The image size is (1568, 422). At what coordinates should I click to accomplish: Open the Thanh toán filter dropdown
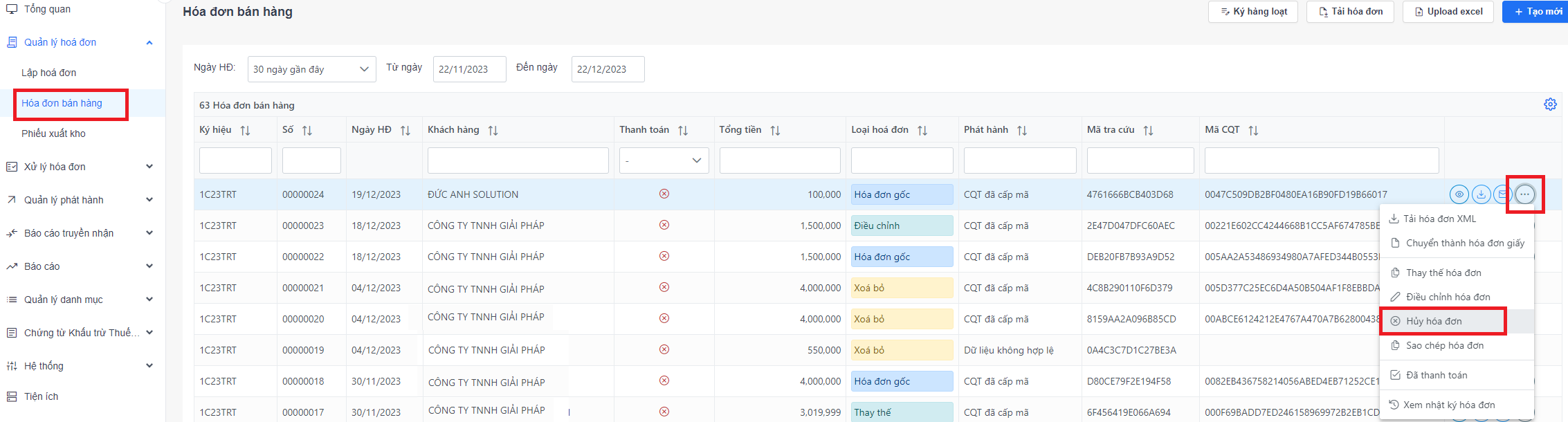(664, 160)
